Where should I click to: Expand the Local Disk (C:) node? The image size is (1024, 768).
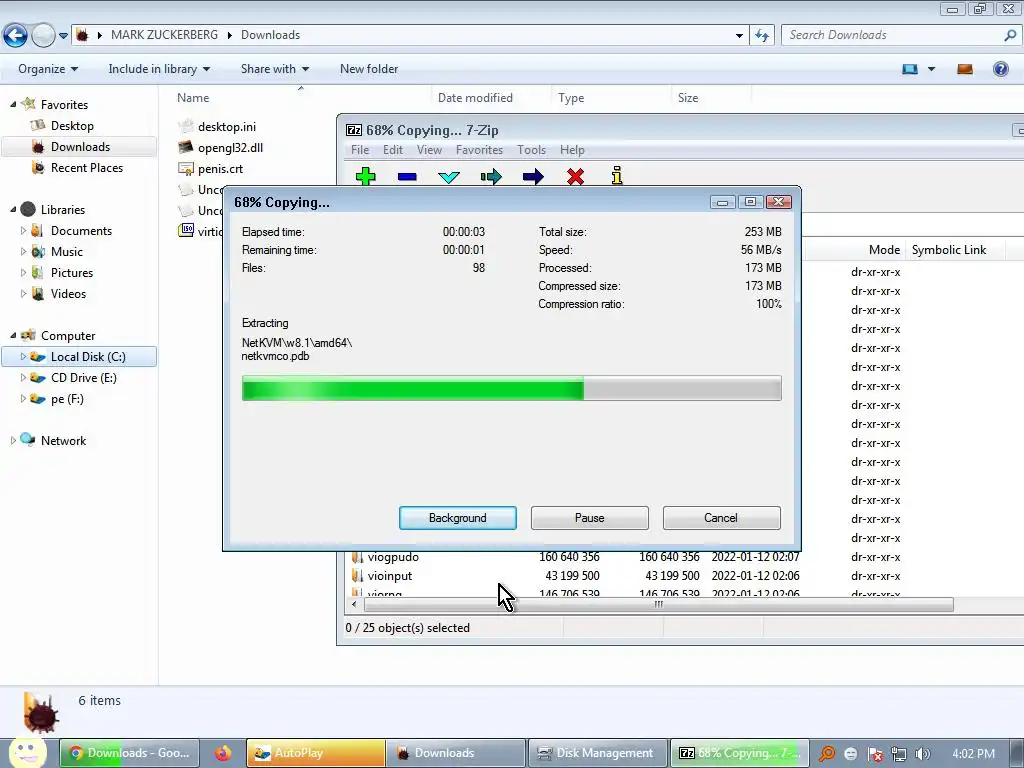coord(23,357)
